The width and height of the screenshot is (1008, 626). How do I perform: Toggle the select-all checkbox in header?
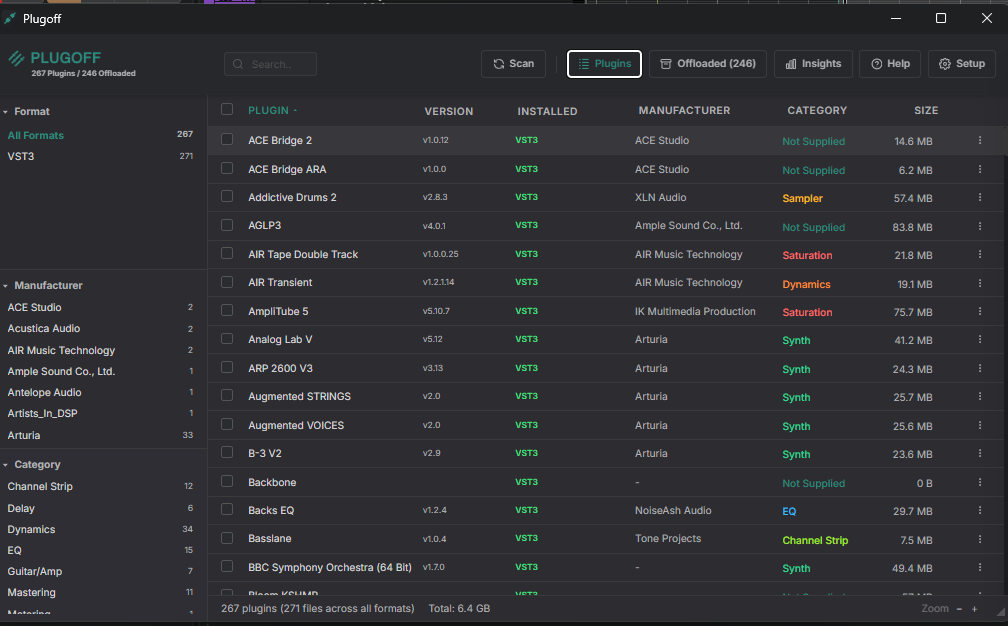(227, 110)
